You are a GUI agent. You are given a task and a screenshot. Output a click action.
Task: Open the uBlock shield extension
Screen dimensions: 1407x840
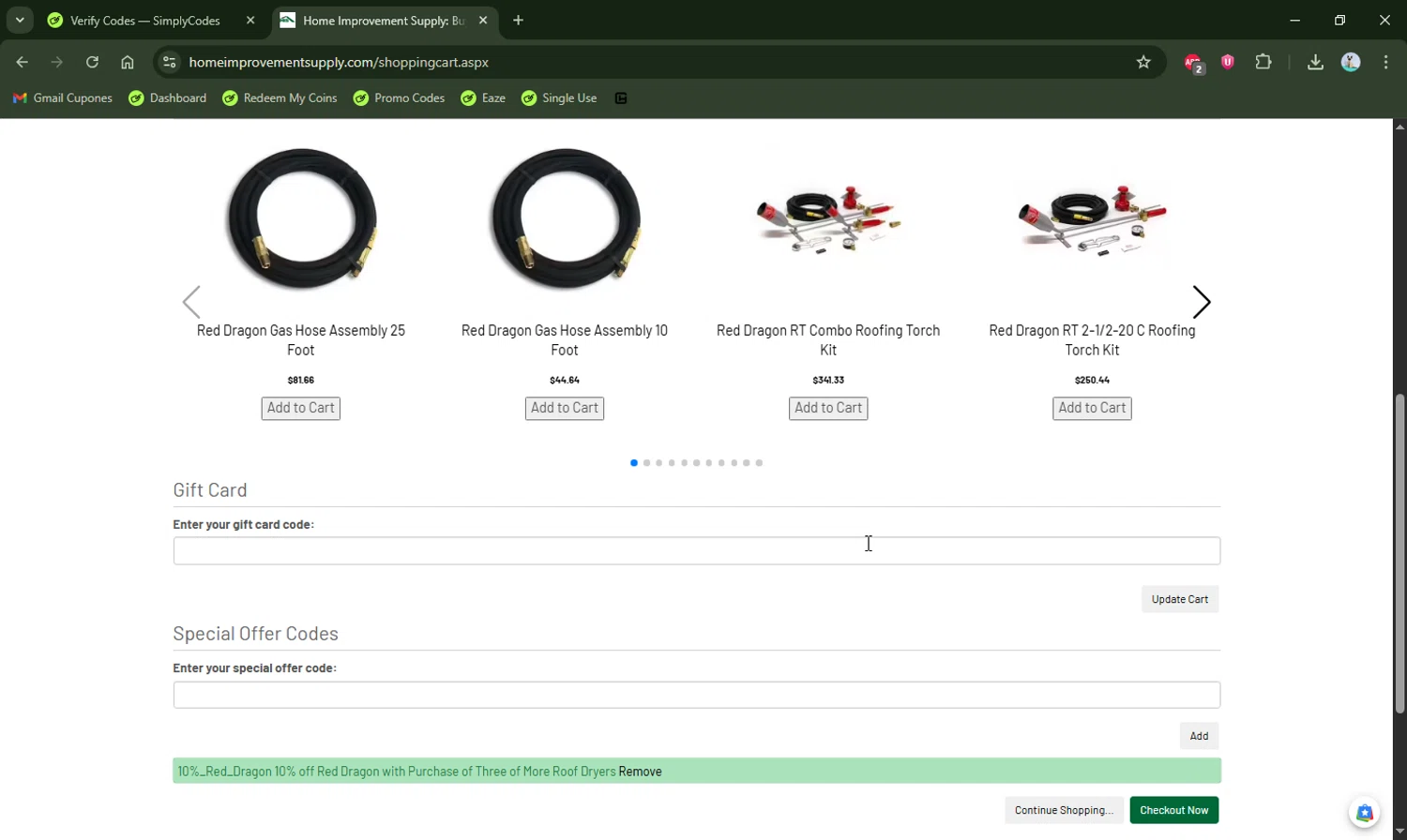pos(1228,62)
